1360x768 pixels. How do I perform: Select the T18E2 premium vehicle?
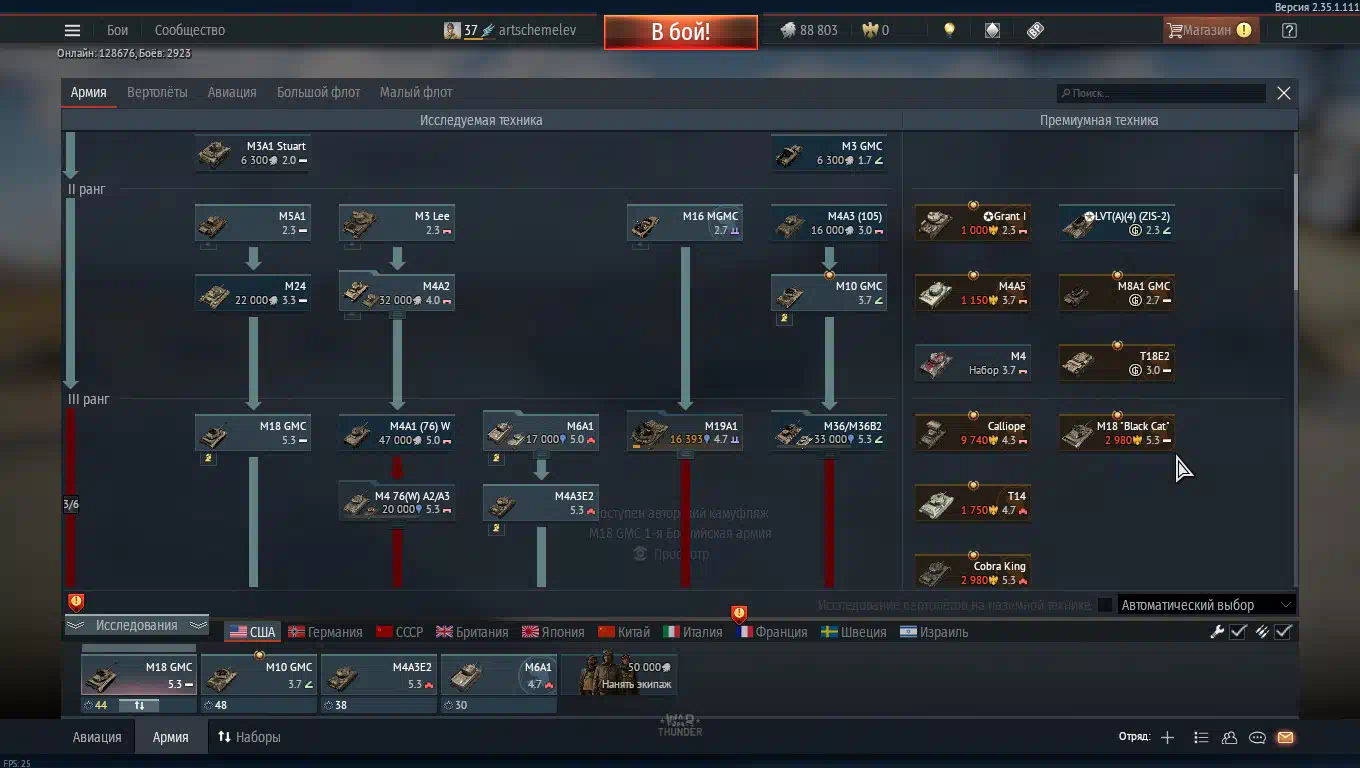1117,363
